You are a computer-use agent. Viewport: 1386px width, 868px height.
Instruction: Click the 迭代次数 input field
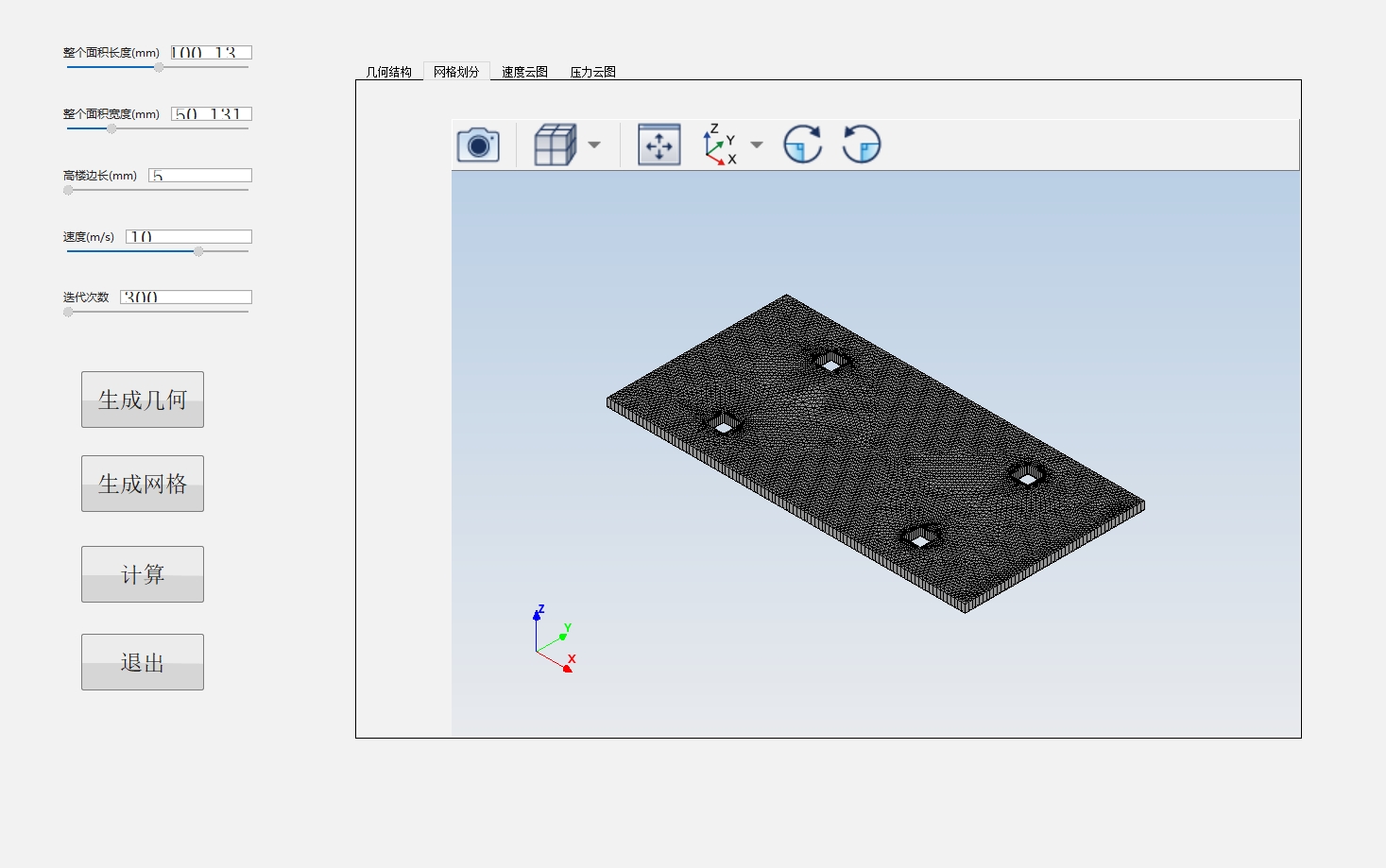(x=186, y=298)
